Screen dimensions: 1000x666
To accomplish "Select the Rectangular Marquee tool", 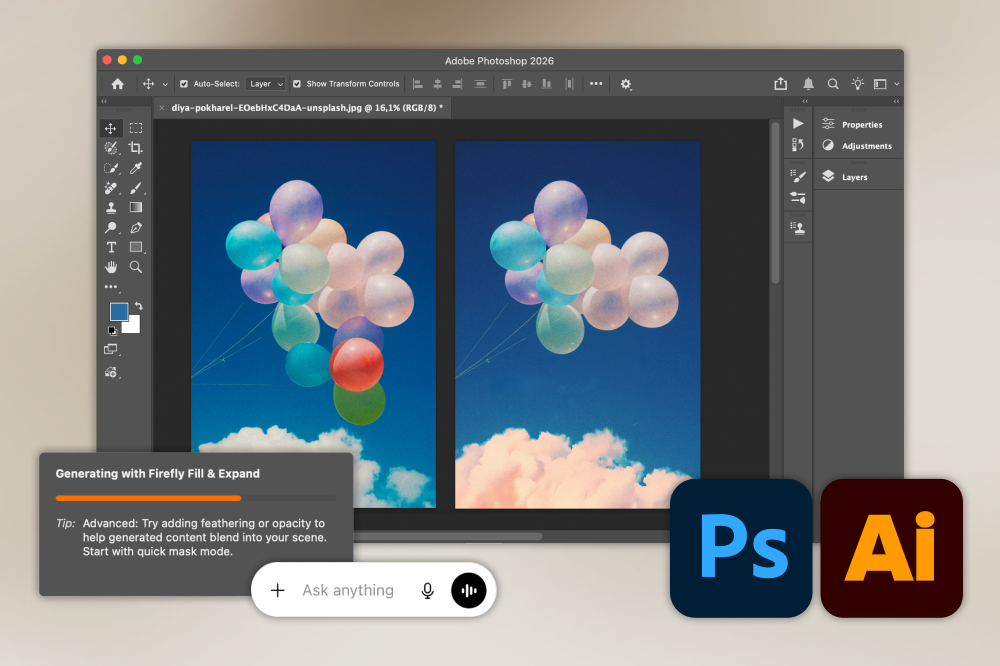I will pos(136,128).
